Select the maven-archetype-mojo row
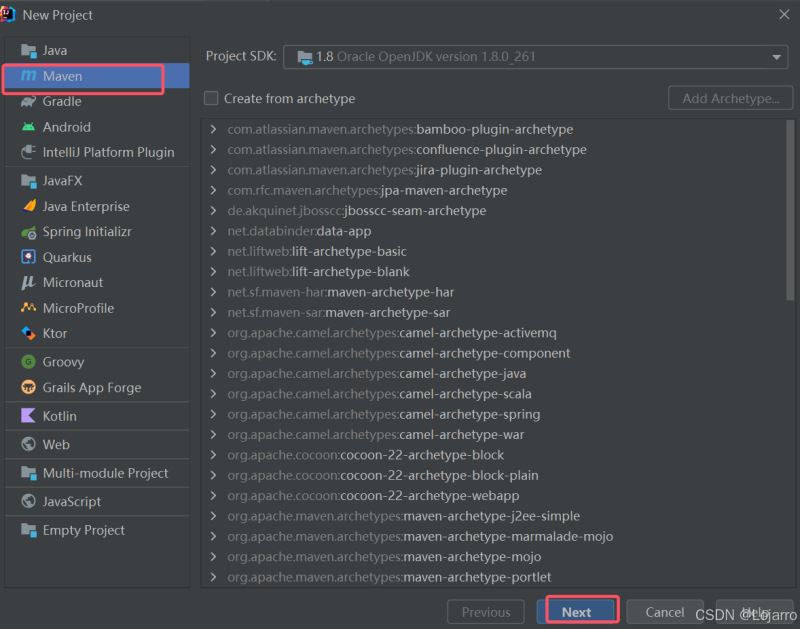The height and width of the screenshot is (629, 800). pos(494,557)
